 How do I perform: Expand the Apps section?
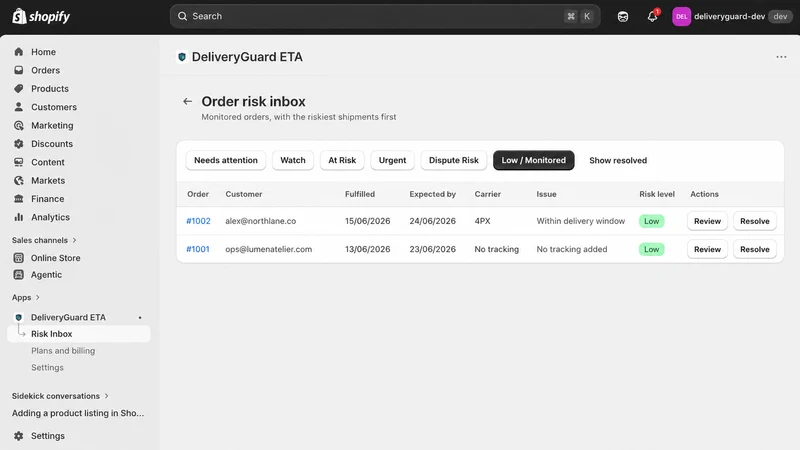(26, 297)
